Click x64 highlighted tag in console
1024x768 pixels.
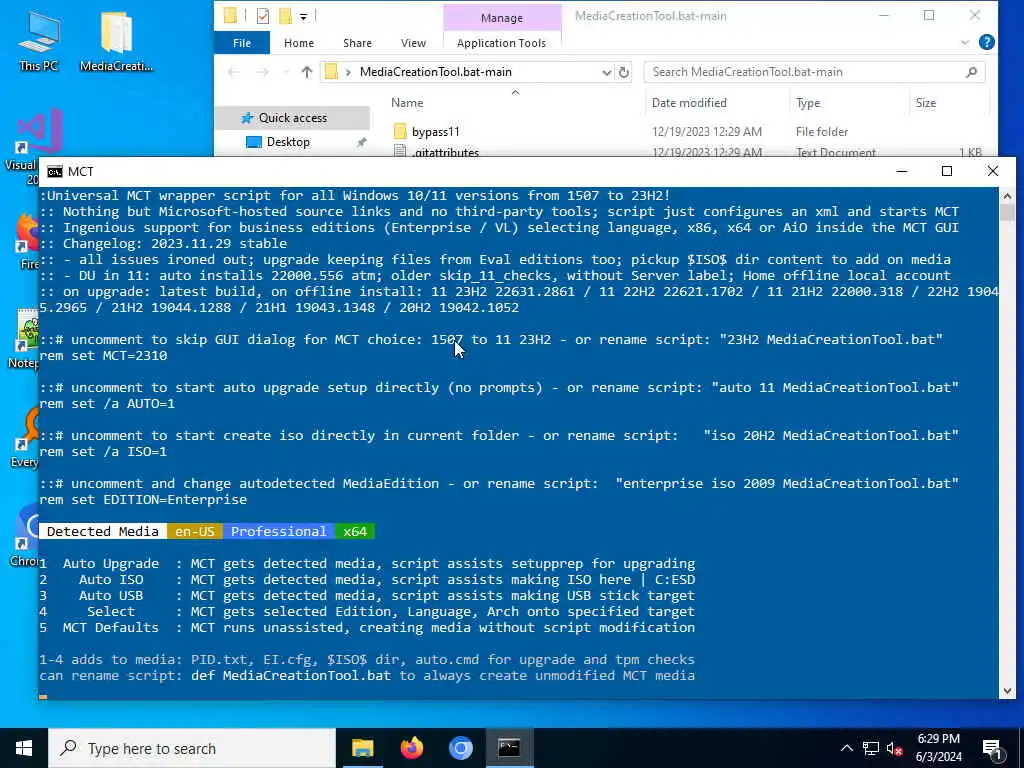pos(355,532)
